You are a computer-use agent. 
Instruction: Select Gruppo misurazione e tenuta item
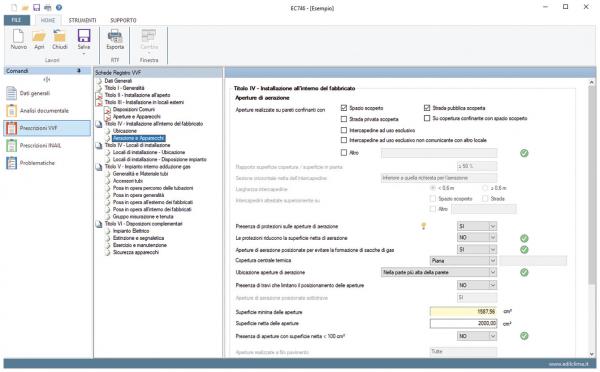tap(143, 217)
